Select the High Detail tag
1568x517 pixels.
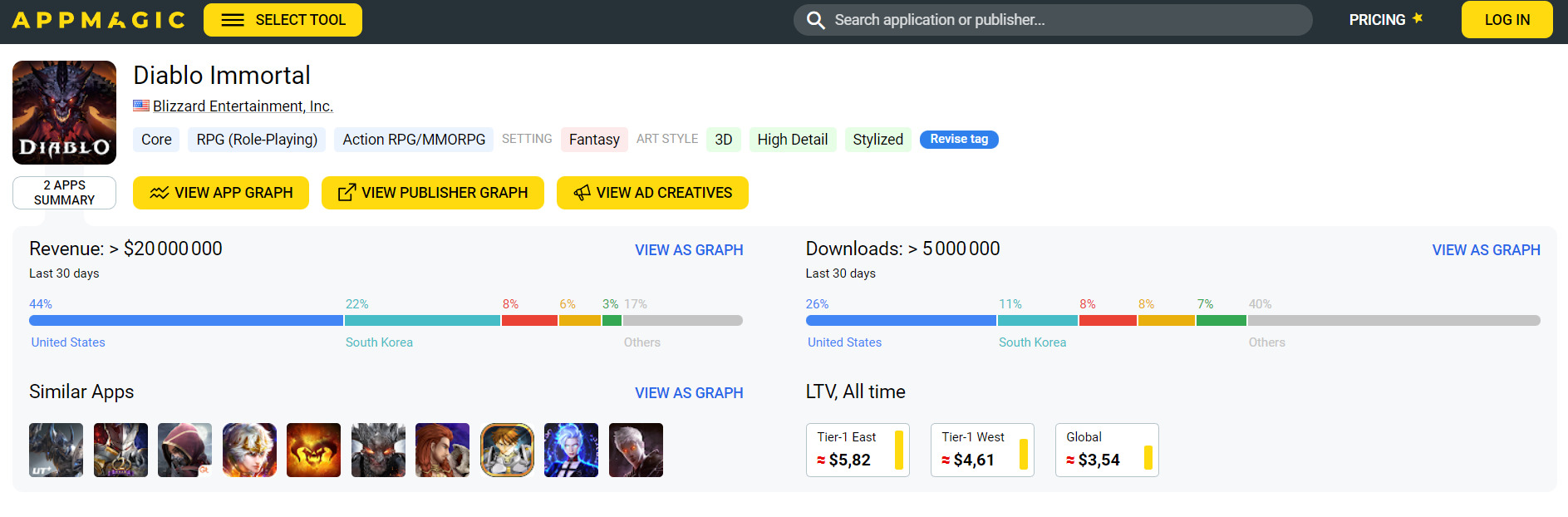[x=793, y=140]
